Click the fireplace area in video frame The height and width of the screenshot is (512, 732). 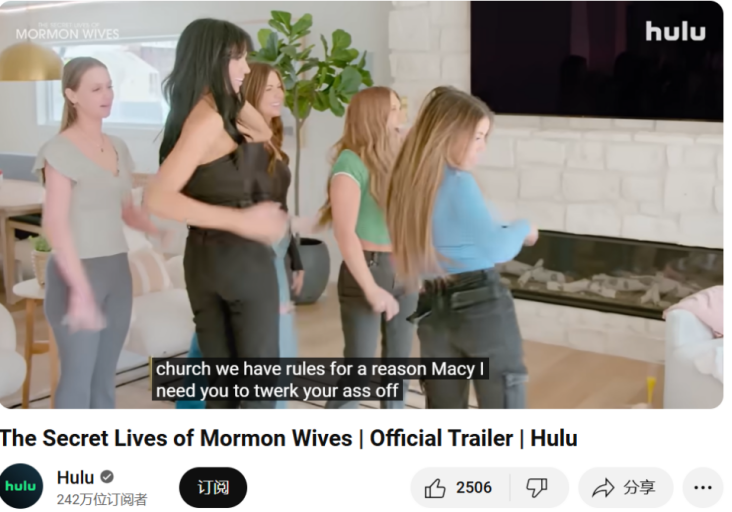click(616, 275)
